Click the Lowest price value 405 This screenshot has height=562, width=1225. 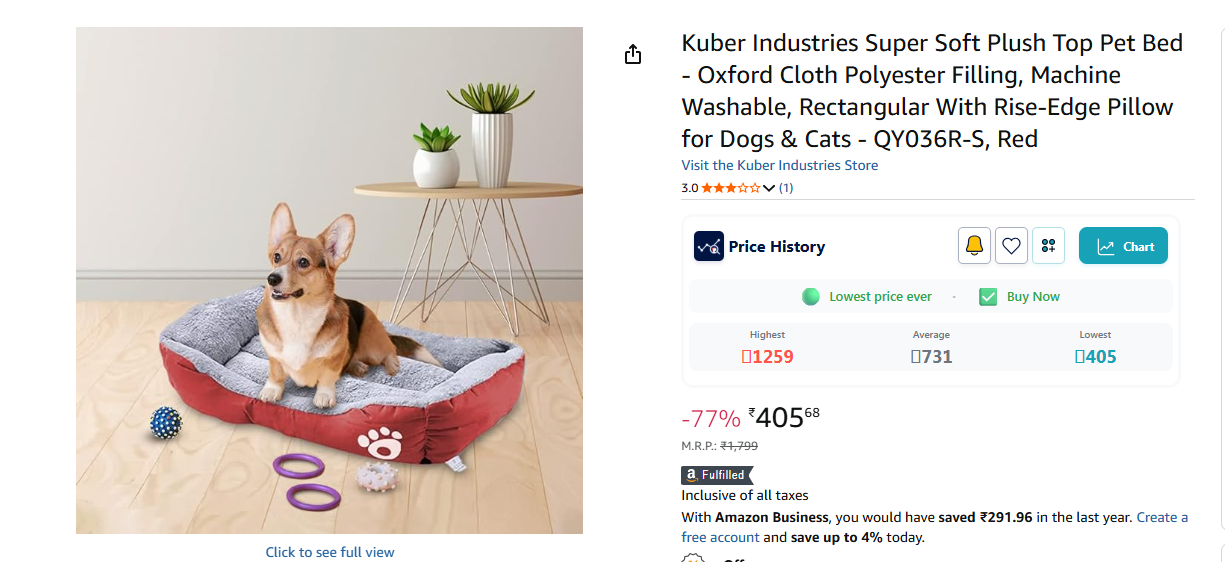point(1095,357)
